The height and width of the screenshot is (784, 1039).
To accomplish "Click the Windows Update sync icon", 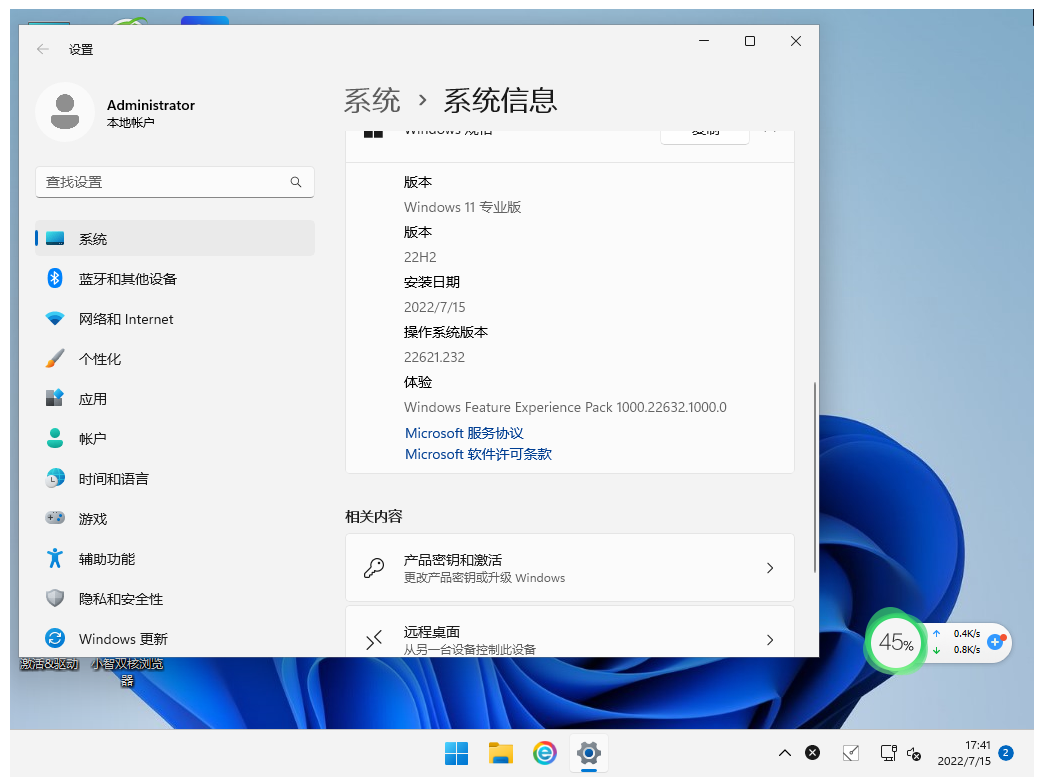I will [x=55, y=638].
